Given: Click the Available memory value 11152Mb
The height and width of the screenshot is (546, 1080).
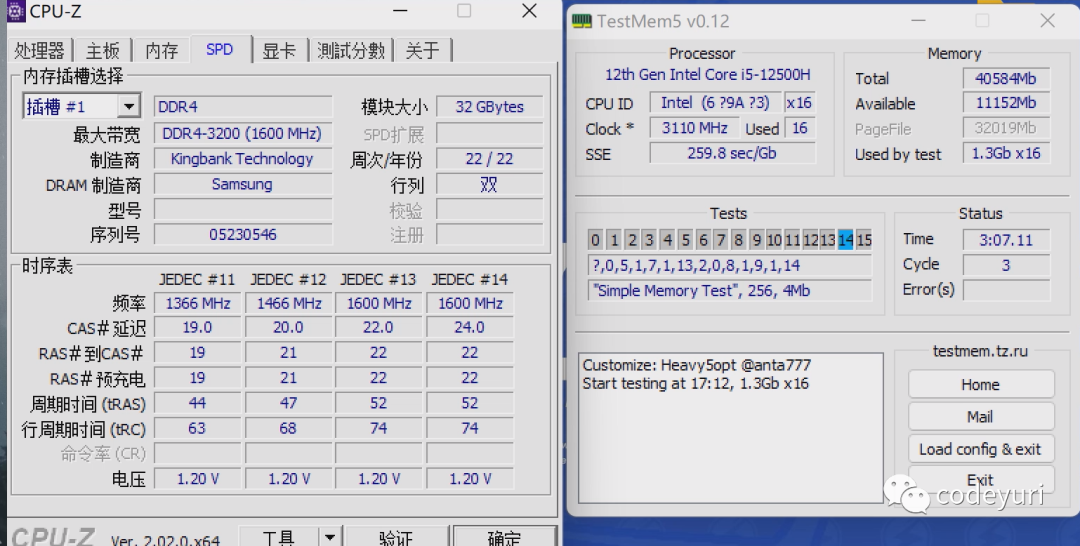Looking at the screenshot, I should [1006, 103].
